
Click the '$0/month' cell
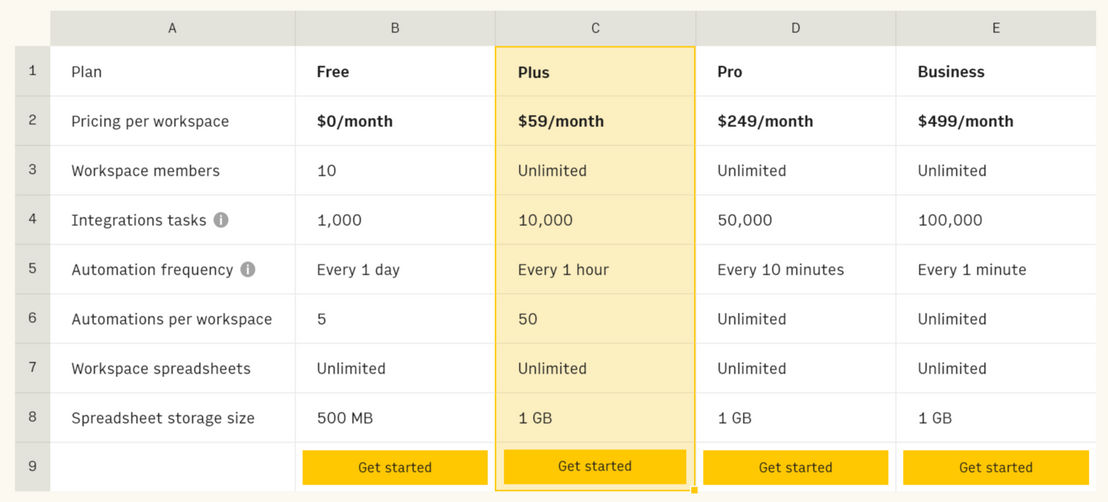[395, 121]
